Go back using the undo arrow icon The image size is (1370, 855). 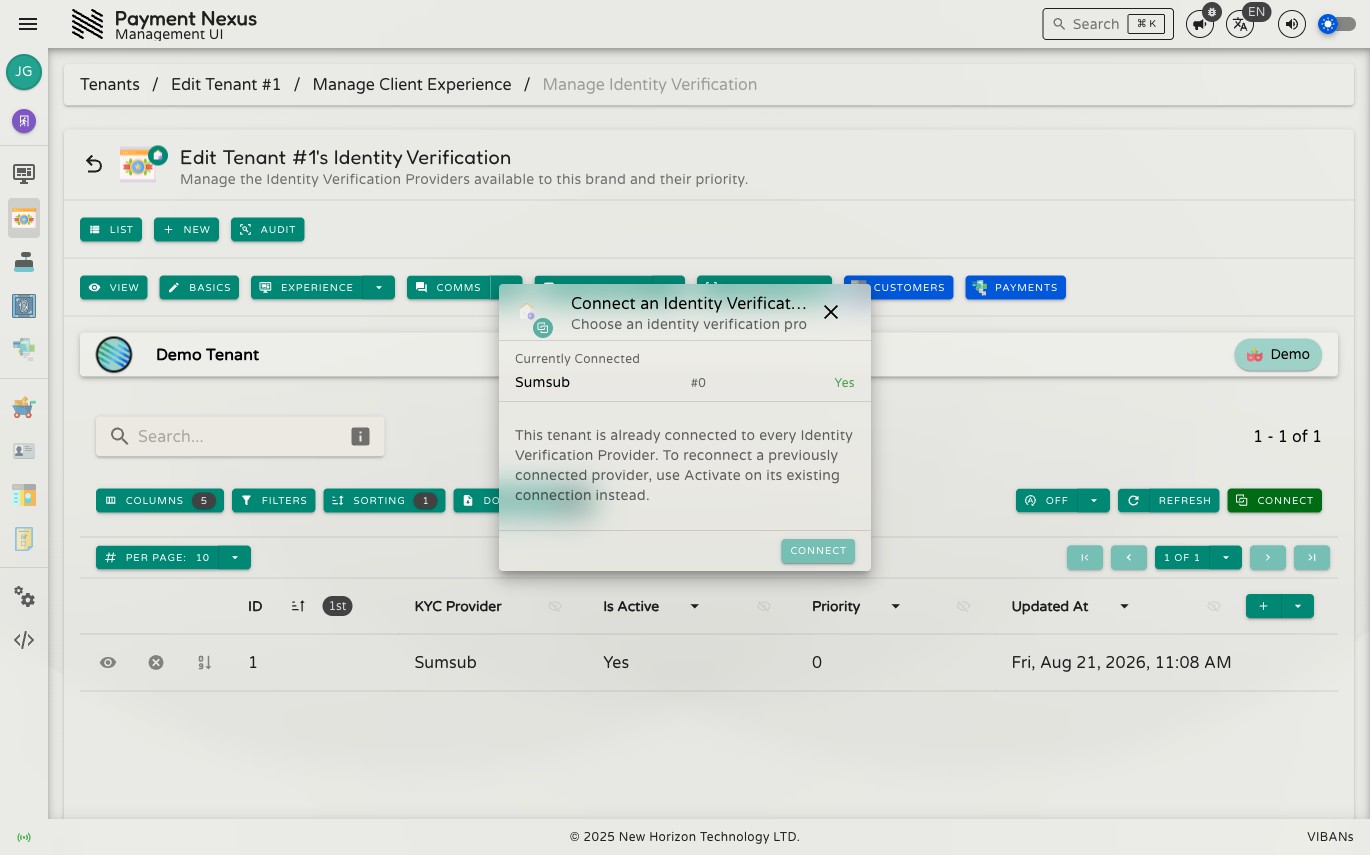pyautogui.click(x=94, y=164)
